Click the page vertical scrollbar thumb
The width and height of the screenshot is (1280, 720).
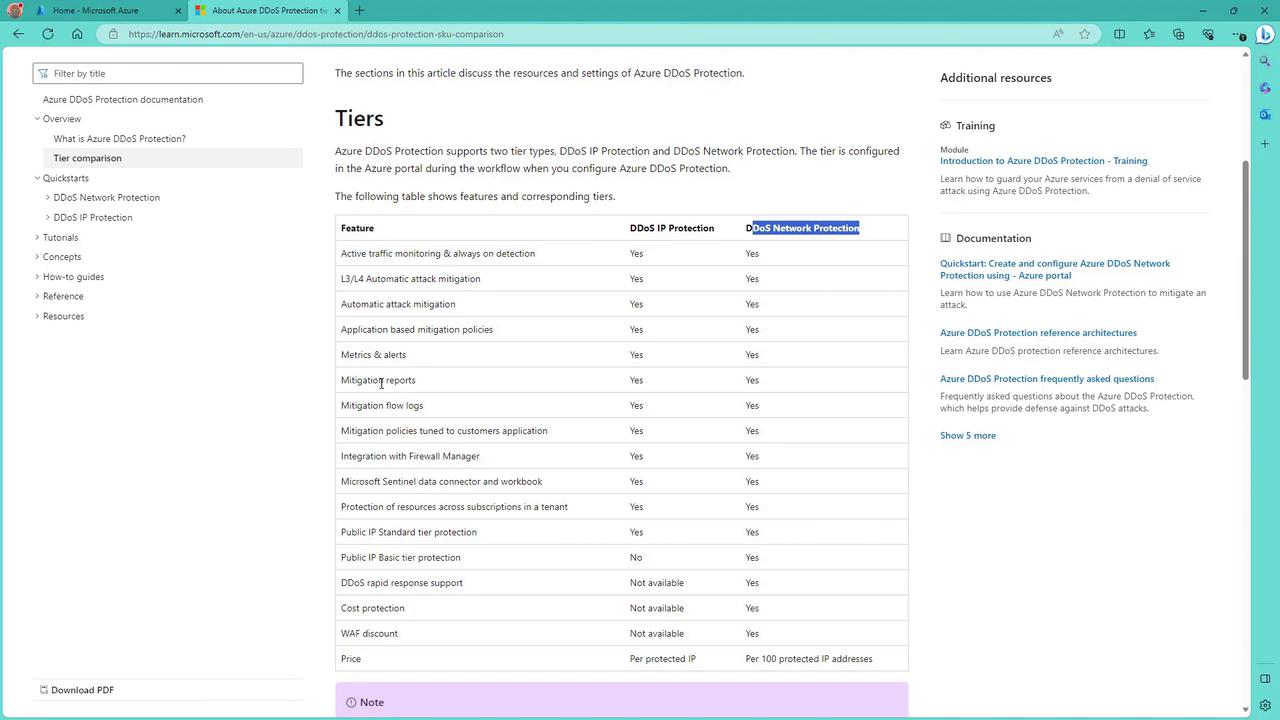point(1245,270)
